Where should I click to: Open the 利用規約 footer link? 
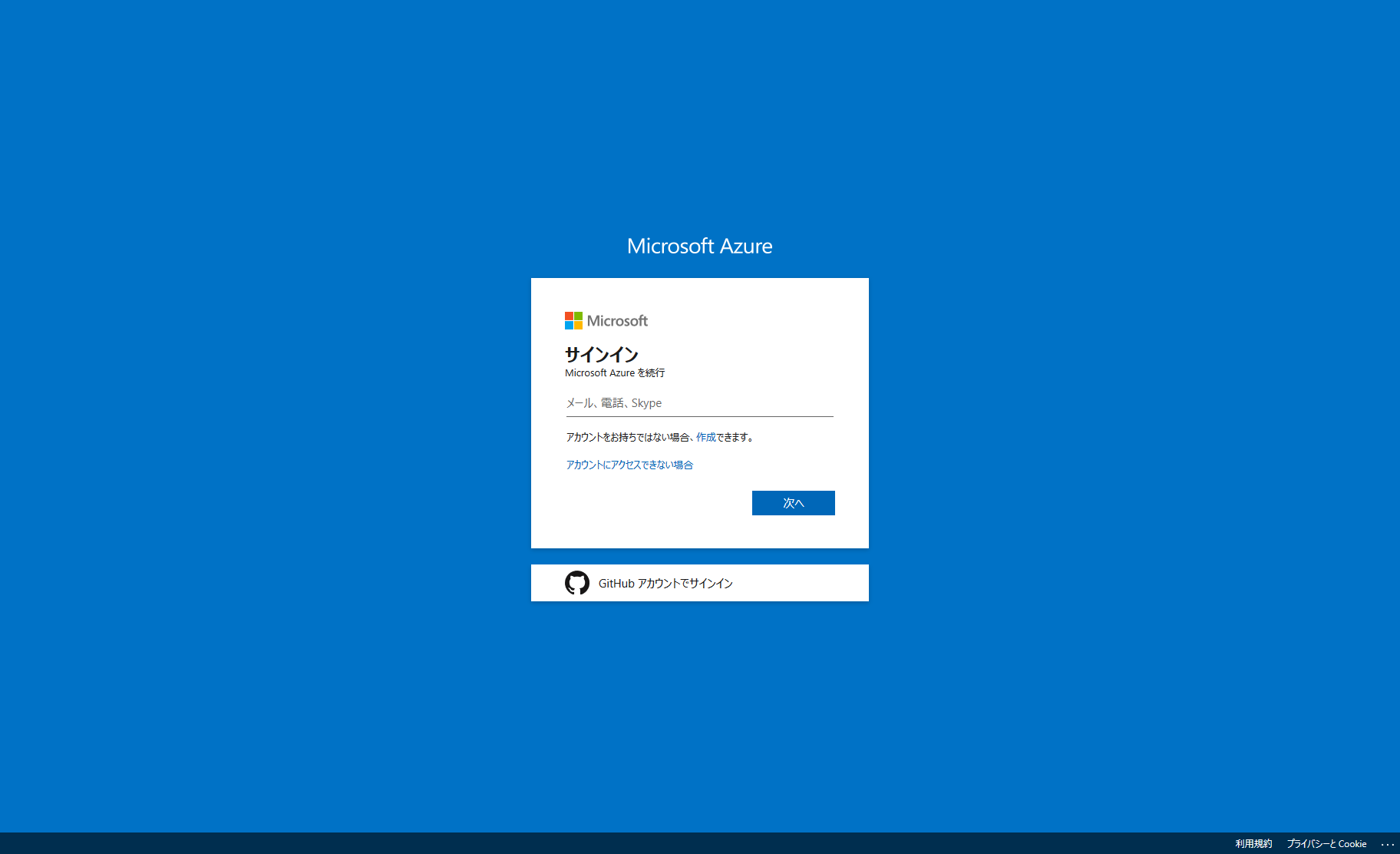1253,843
